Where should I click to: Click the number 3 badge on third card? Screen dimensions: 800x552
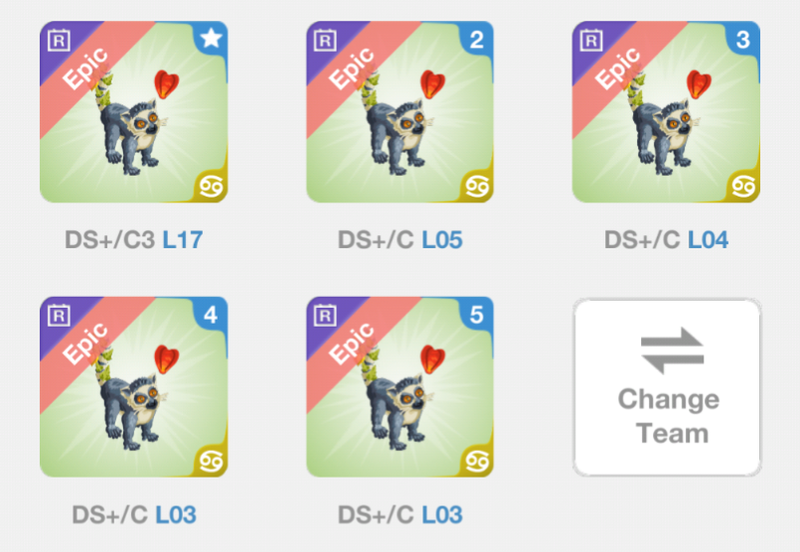743,39
